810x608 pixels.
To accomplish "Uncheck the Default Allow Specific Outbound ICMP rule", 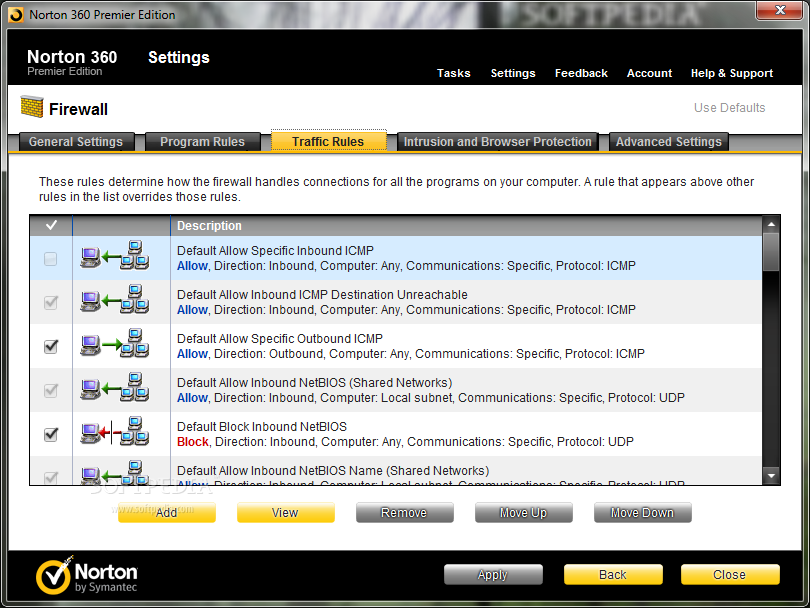I will pyautogui.click(x=51, y=346).
